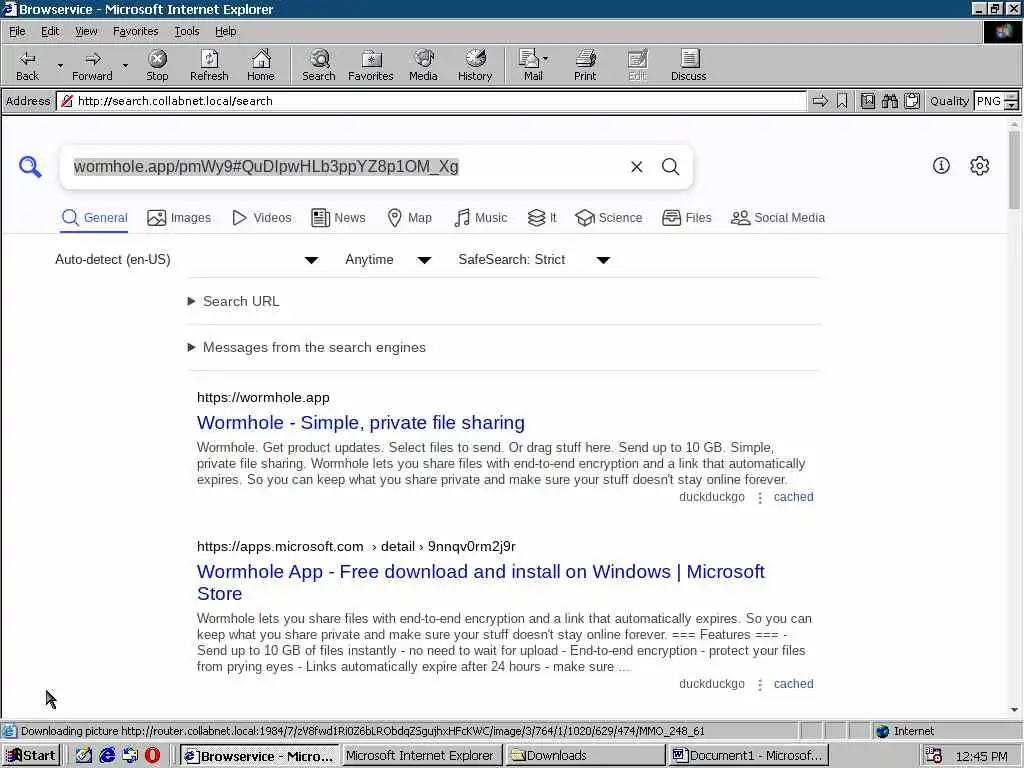Open the Tools menu
The height and width of the screenshot is (768, 1024).
coord(186,31)
